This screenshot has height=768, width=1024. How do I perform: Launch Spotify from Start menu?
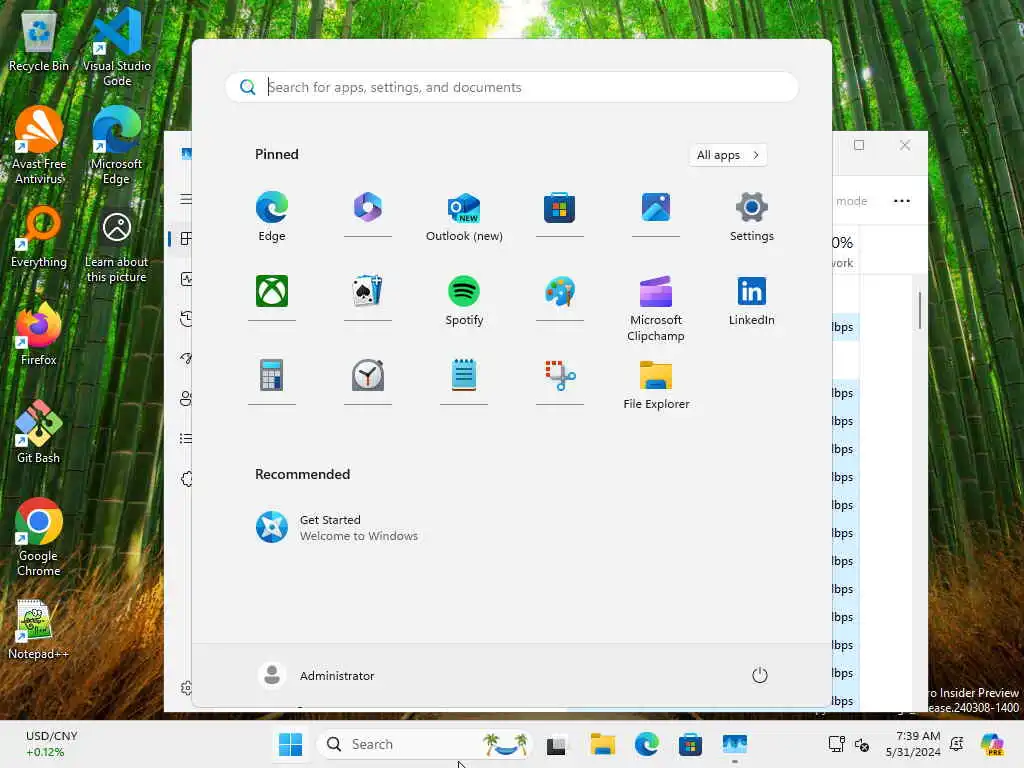coord(464,300)
